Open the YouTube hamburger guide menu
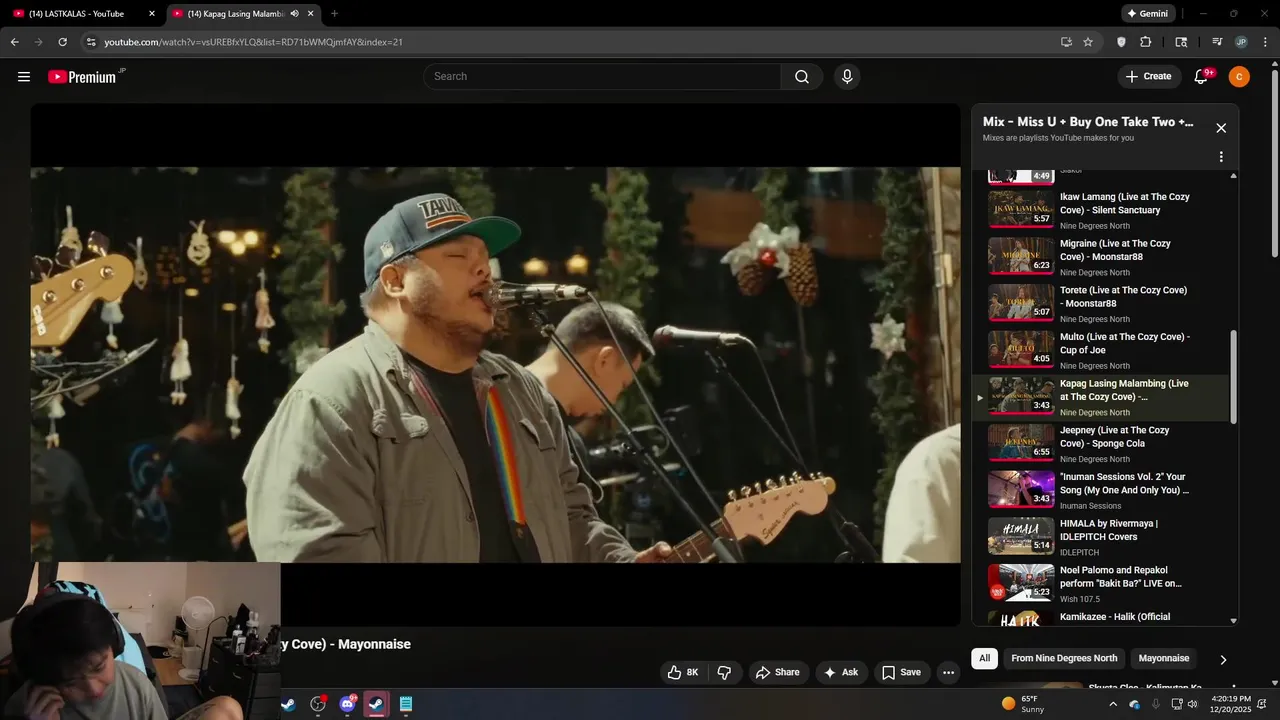 click(24, 77)
